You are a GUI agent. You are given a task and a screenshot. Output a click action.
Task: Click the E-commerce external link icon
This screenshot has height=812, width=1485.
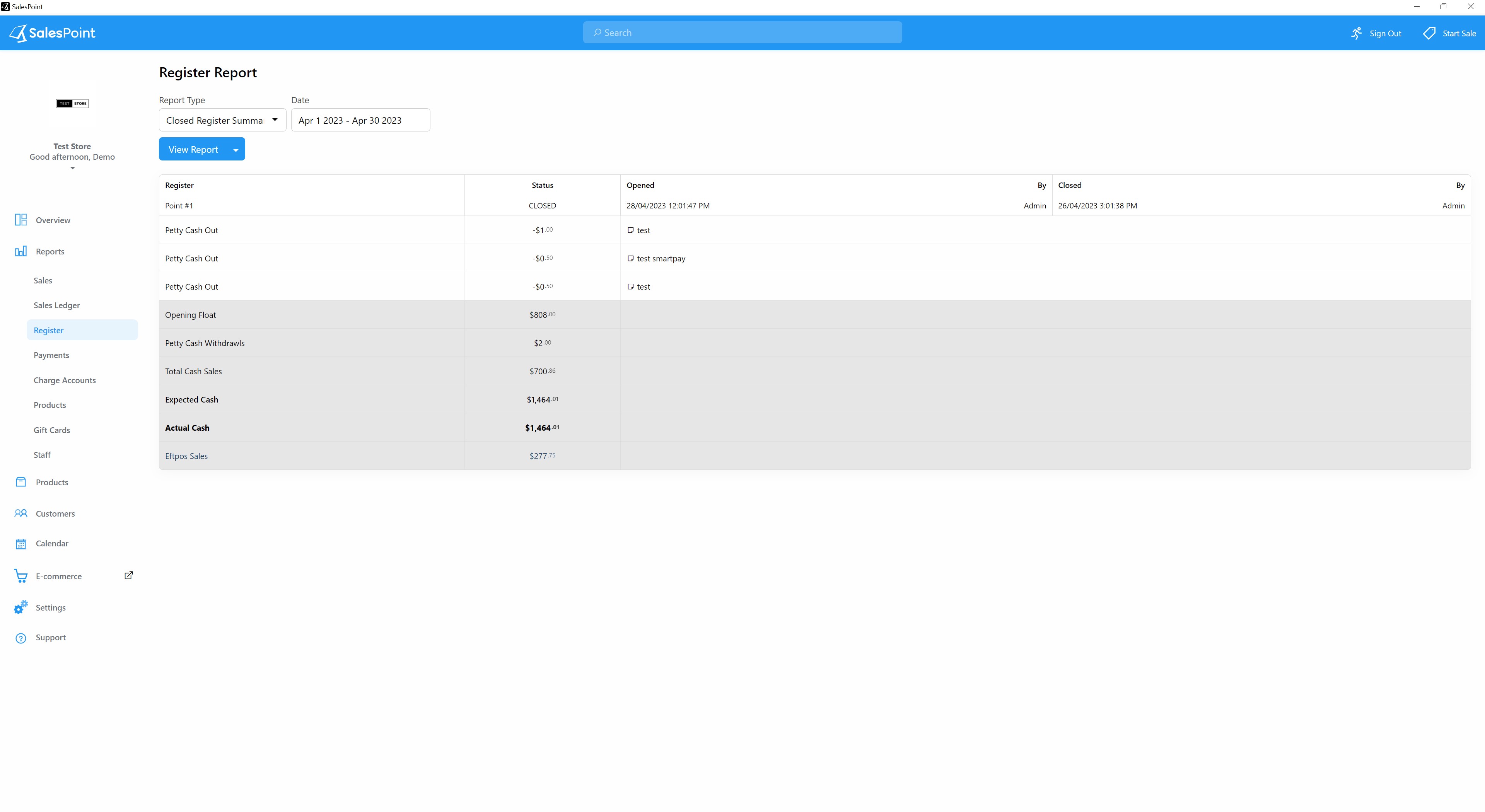click(x=128, y=575)
